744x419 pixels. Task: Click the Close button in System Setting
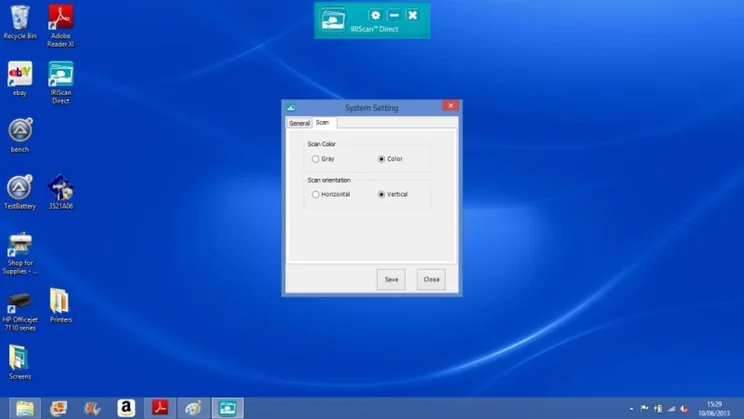(x=431, y=279)
